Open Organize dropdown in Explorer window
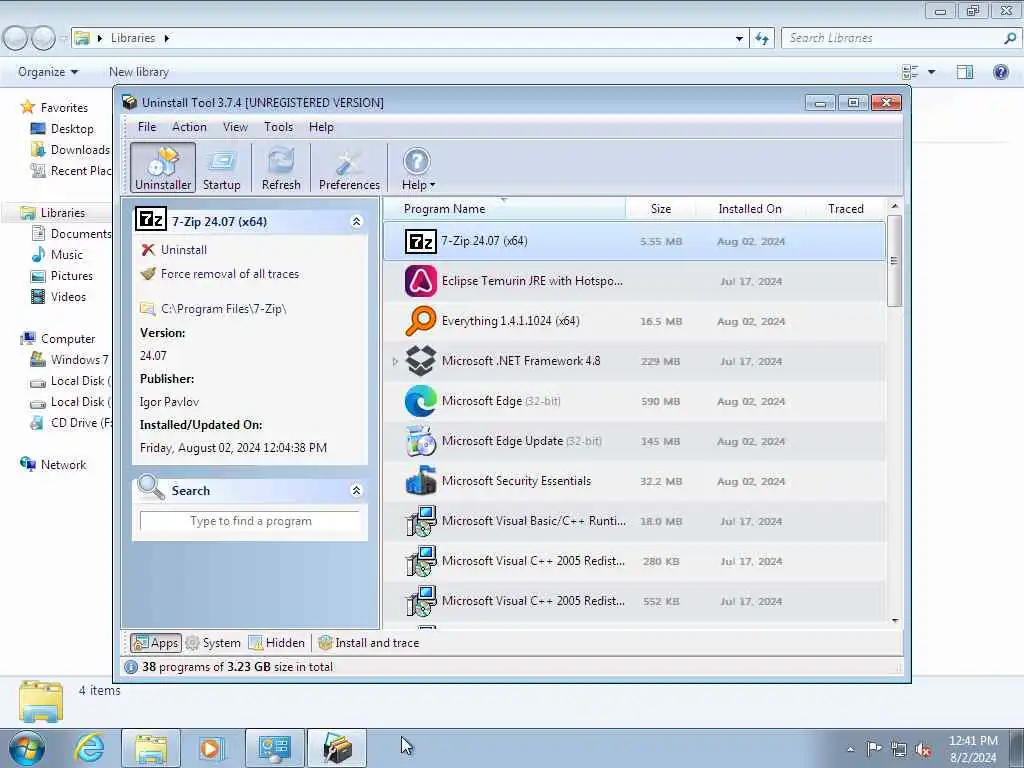1024x768 pixels. [48, 72]
